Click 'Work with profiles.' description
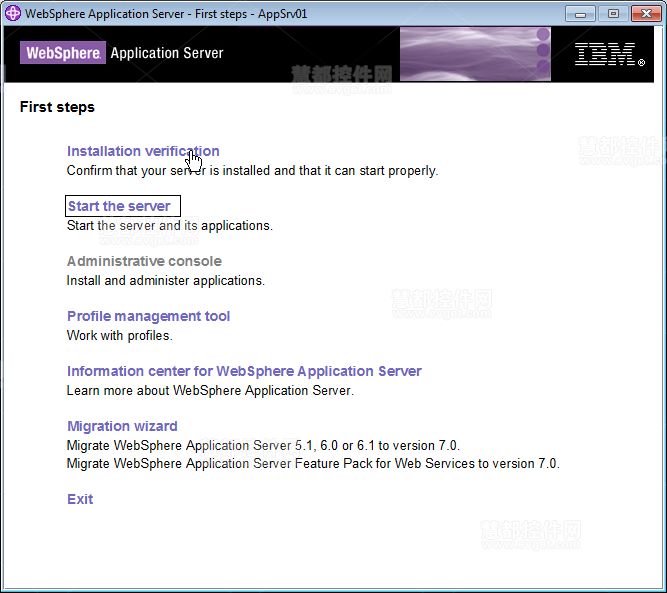Viewport: 667px width, 593px height. pyautogui.click(x=120, y=336)
